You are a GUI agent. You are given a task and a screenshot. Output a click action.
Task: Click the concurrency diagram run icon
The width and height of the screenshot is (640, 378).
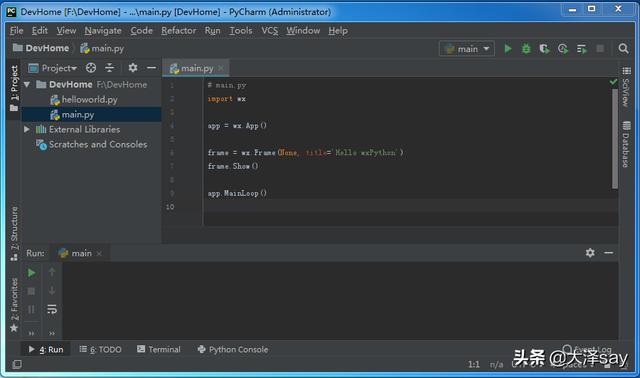coord(582,49)
